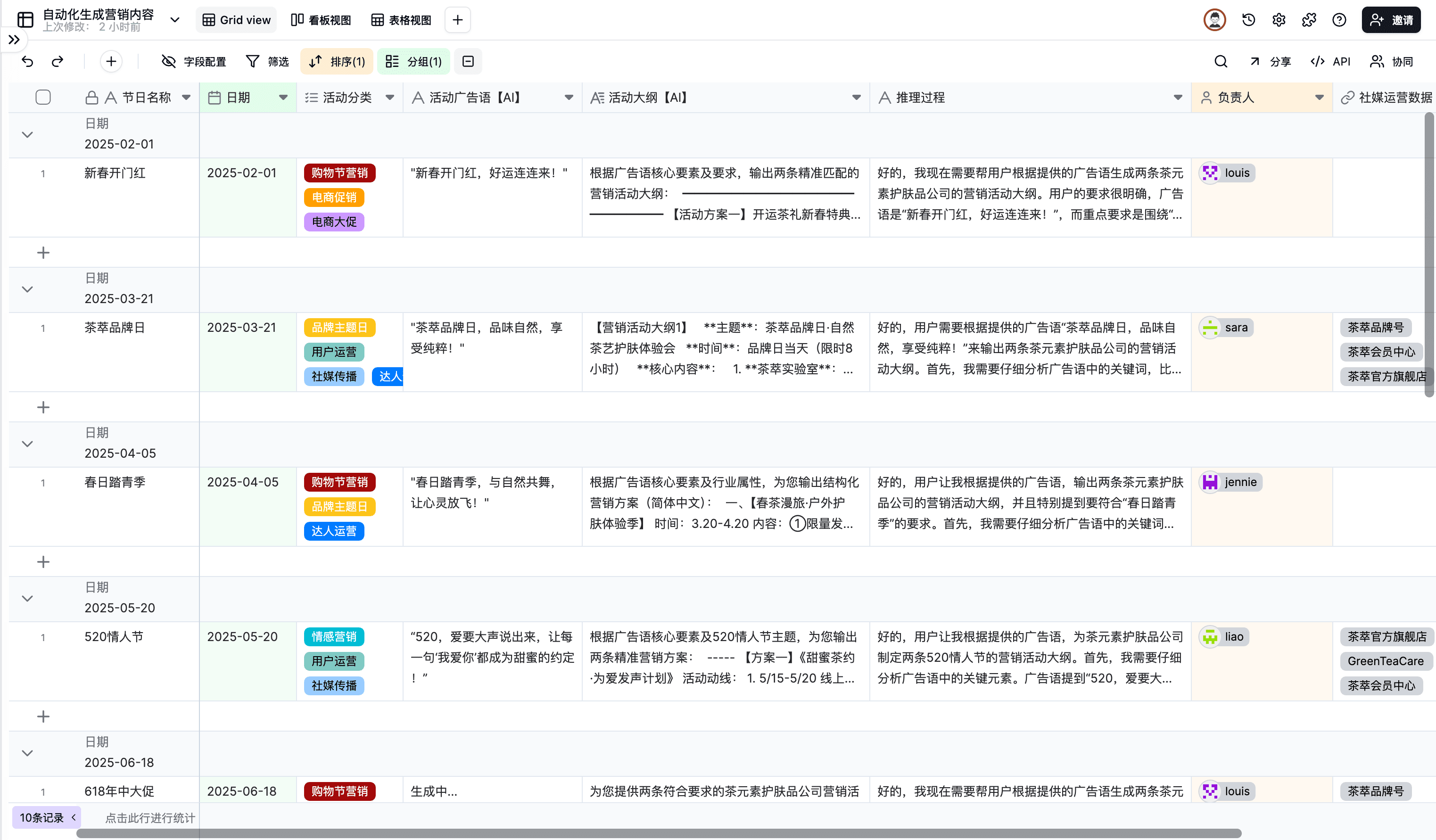Open the version history icon
This screenshot has height=840, width=1436.
tap(1248, 19)
